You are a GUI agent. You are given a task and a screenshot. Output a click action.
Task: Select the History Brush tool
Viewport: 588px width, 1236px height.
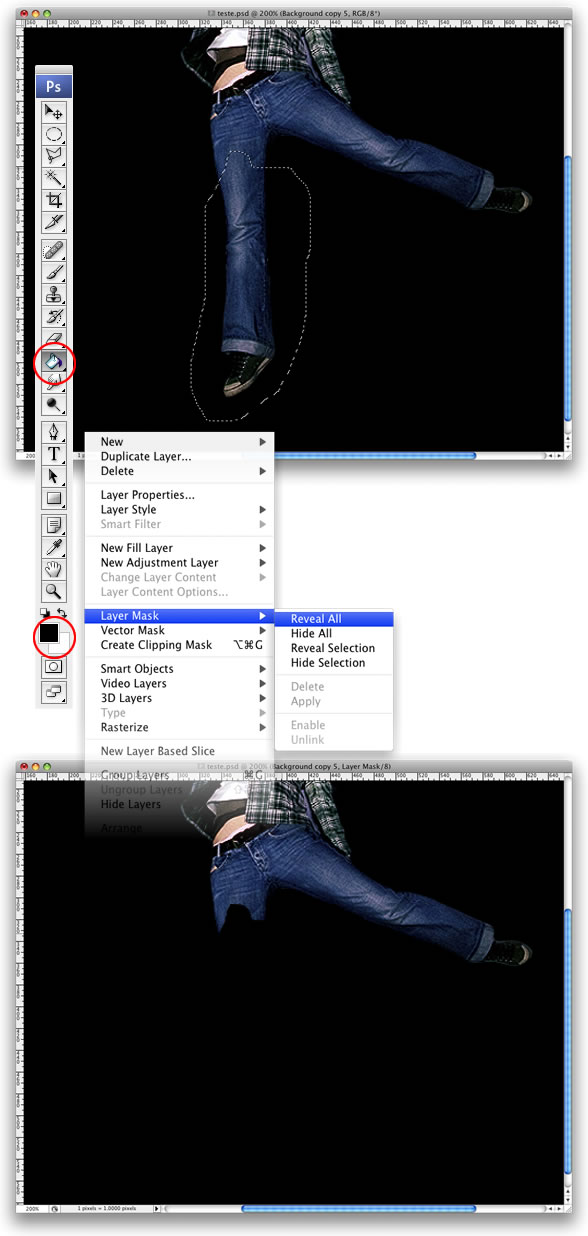coord(54,316)
